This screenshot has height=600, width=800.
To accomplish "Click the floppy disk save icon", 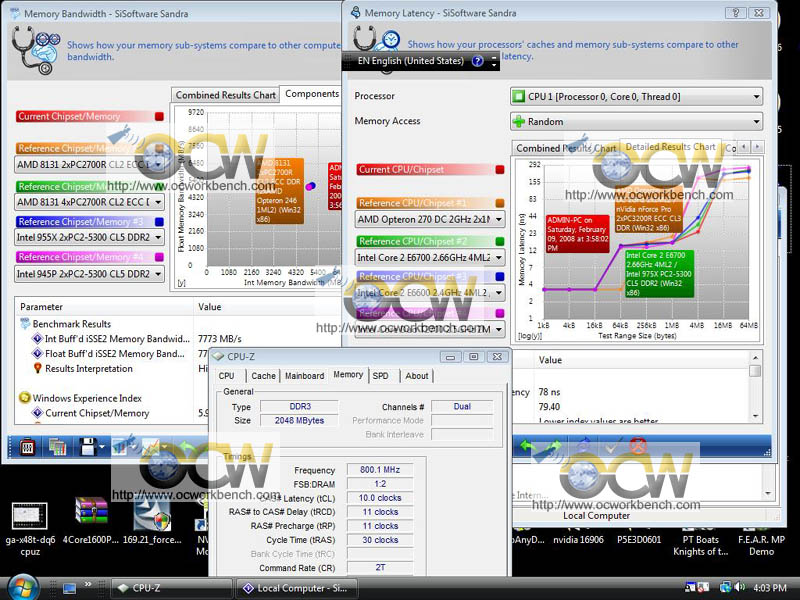I will [87, 447].
